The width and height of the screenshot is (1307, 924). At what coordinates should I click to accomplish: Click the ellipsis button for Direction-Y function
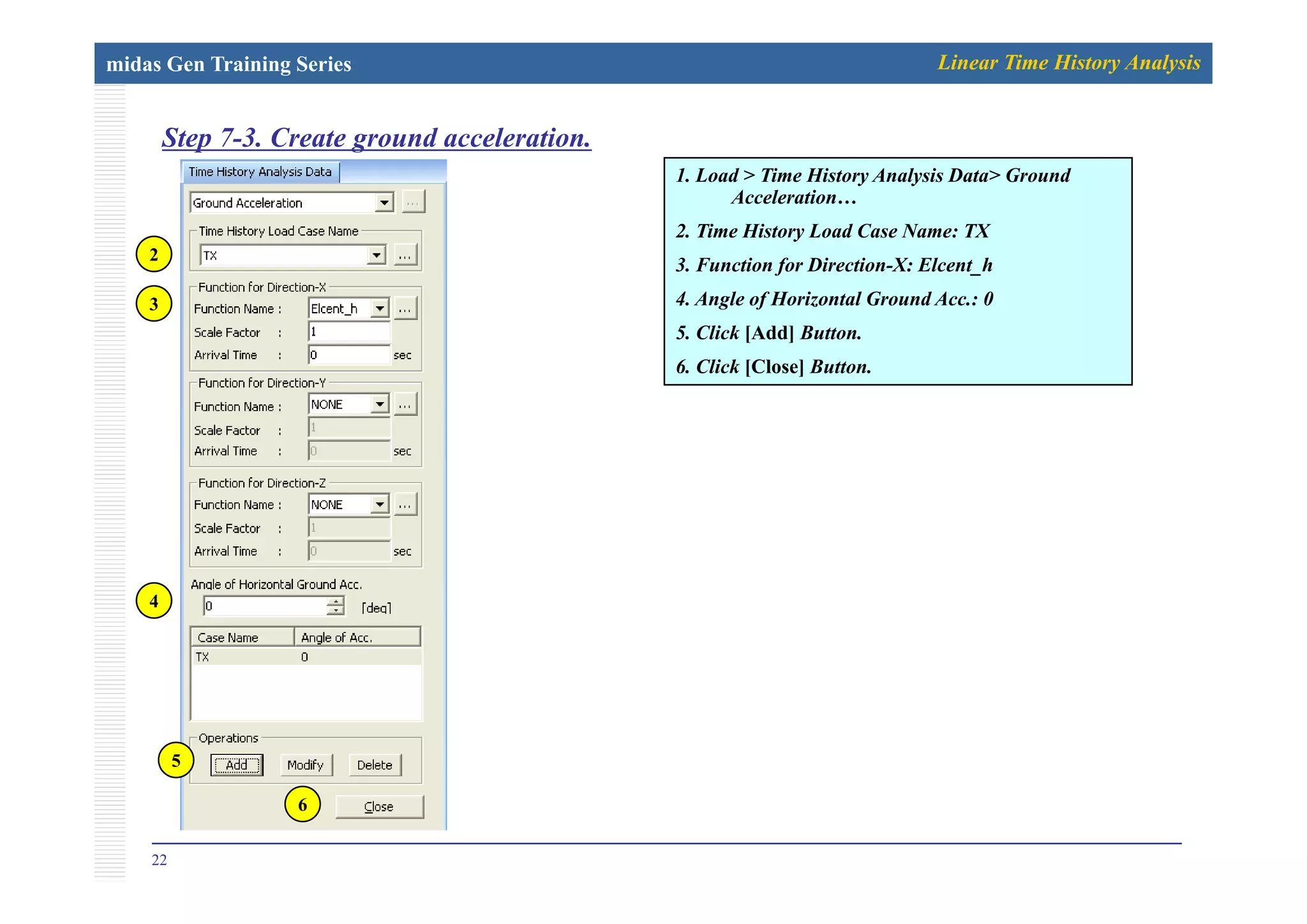click(x=405, y=405)
